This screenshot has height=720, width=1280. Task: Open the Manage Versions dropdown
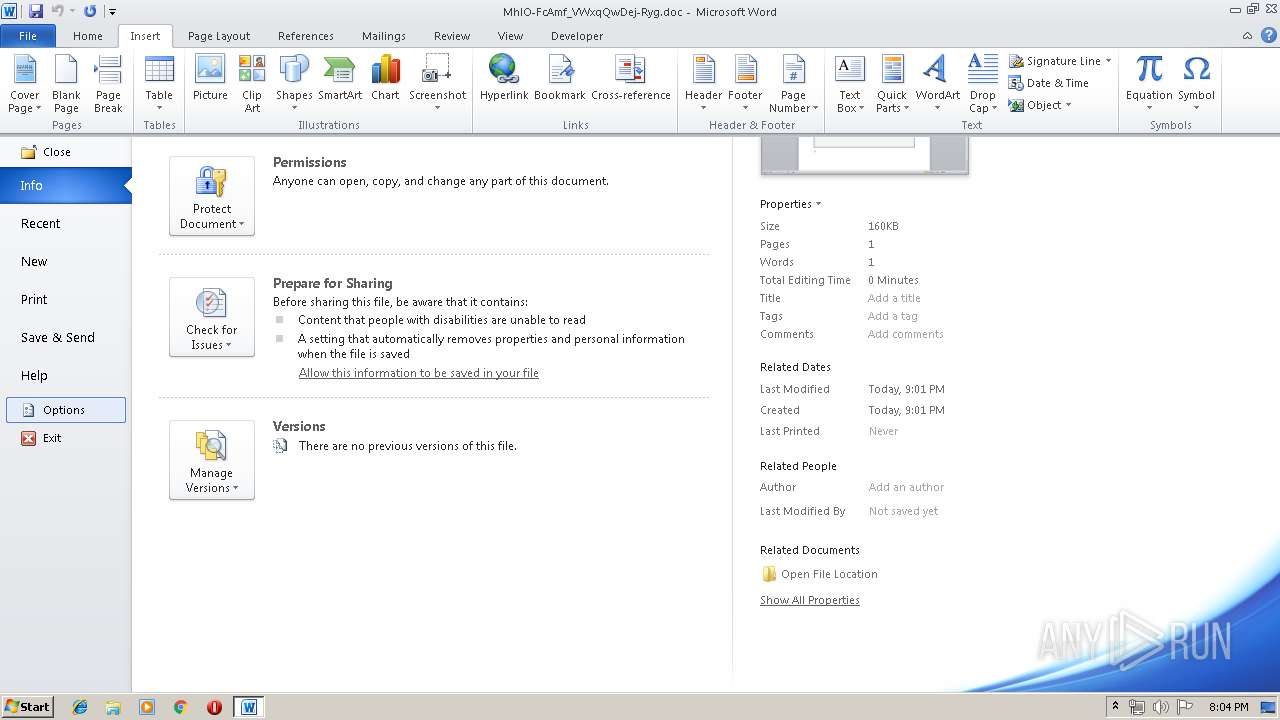click(x=212, y=460)
